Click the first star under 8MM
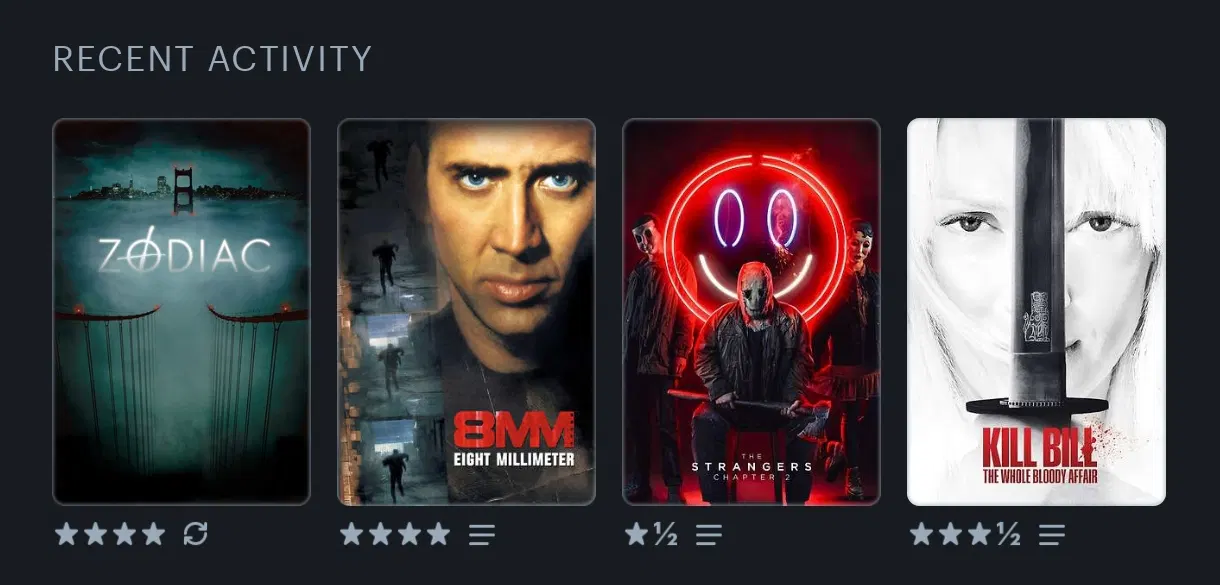The width and height of the screenshot is (1220, 585). click(351, 534)
